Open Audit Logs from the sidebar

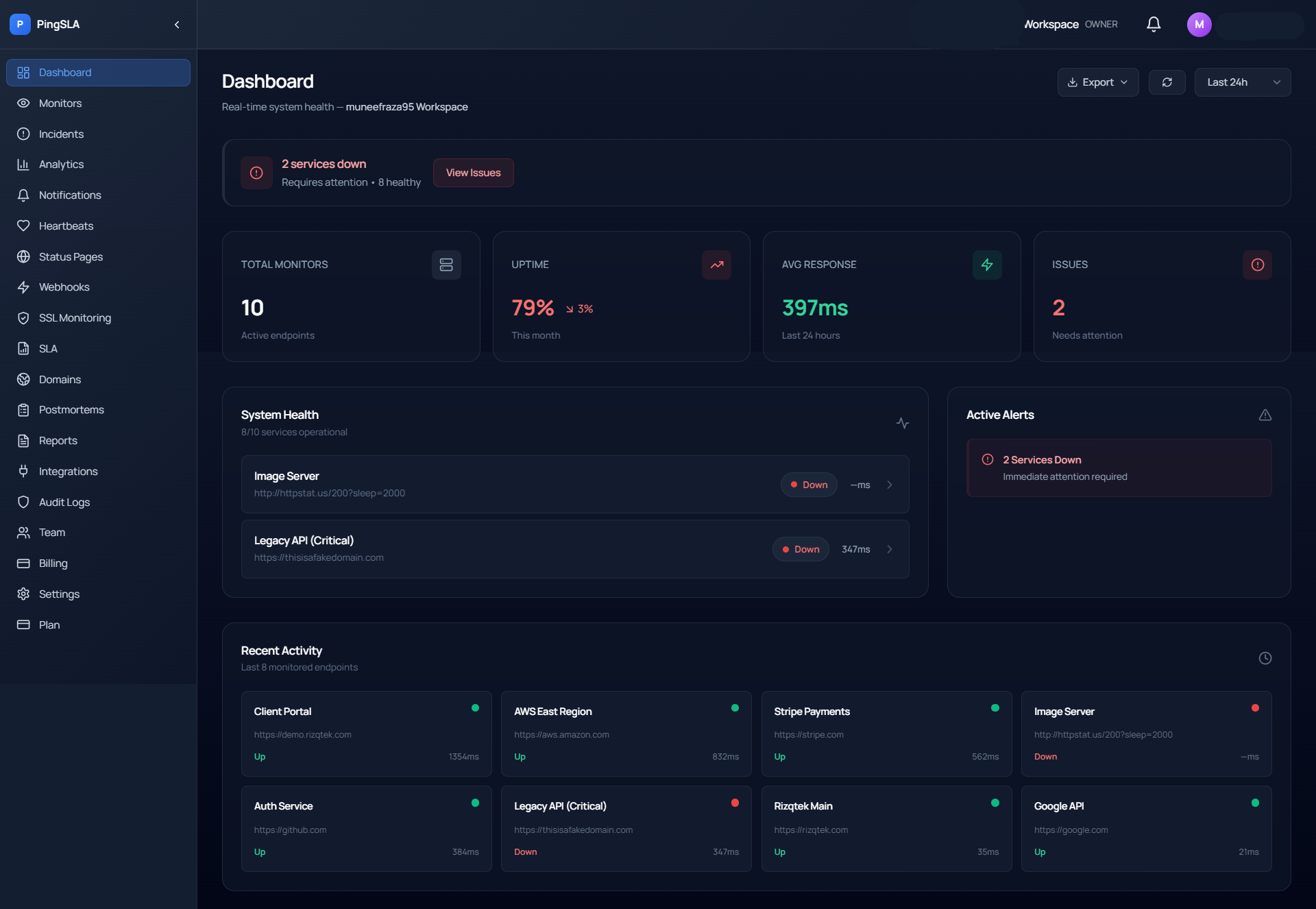click(x=64, y=502)
